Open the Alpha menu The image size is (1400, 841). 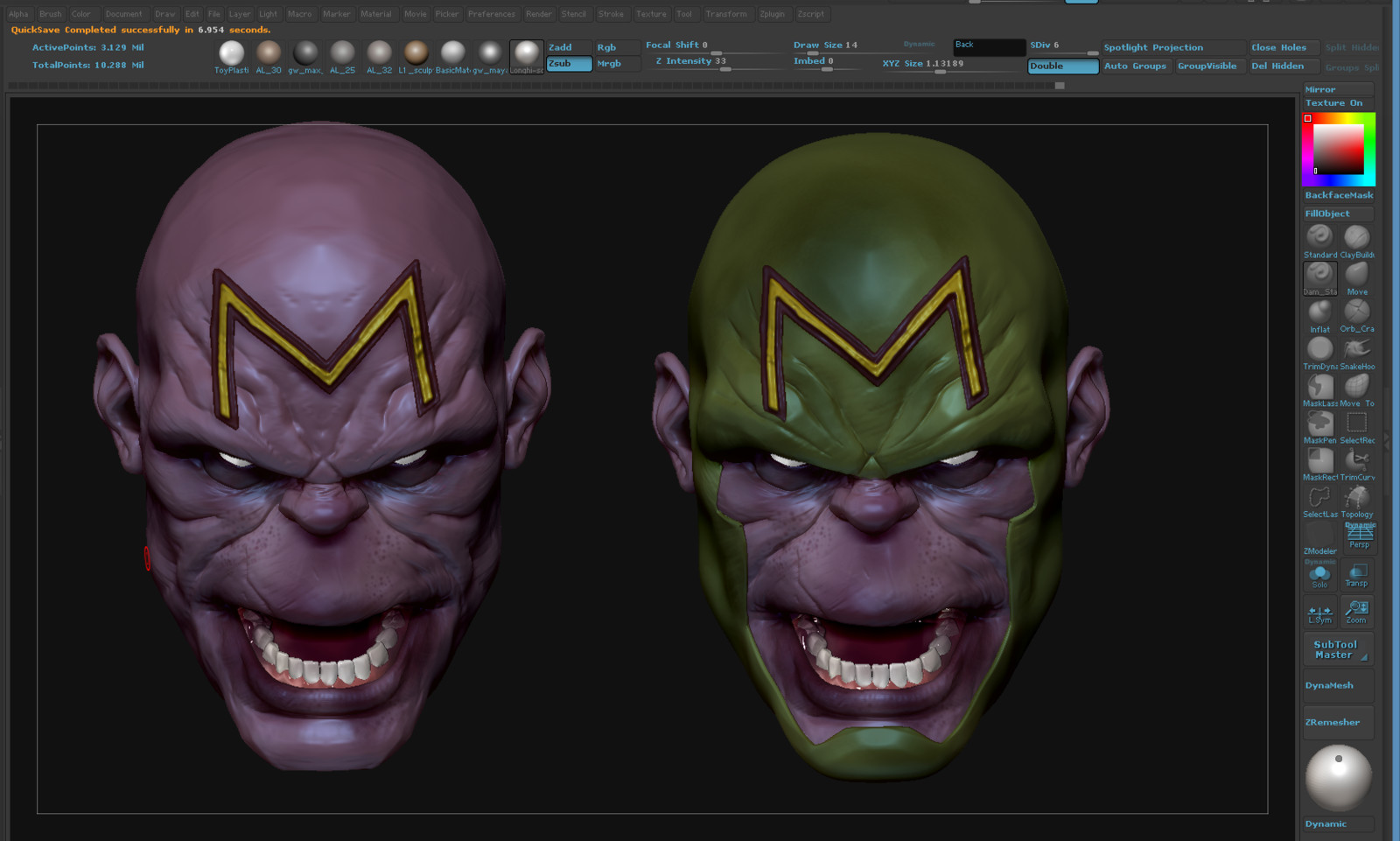(x=18, y=14)
